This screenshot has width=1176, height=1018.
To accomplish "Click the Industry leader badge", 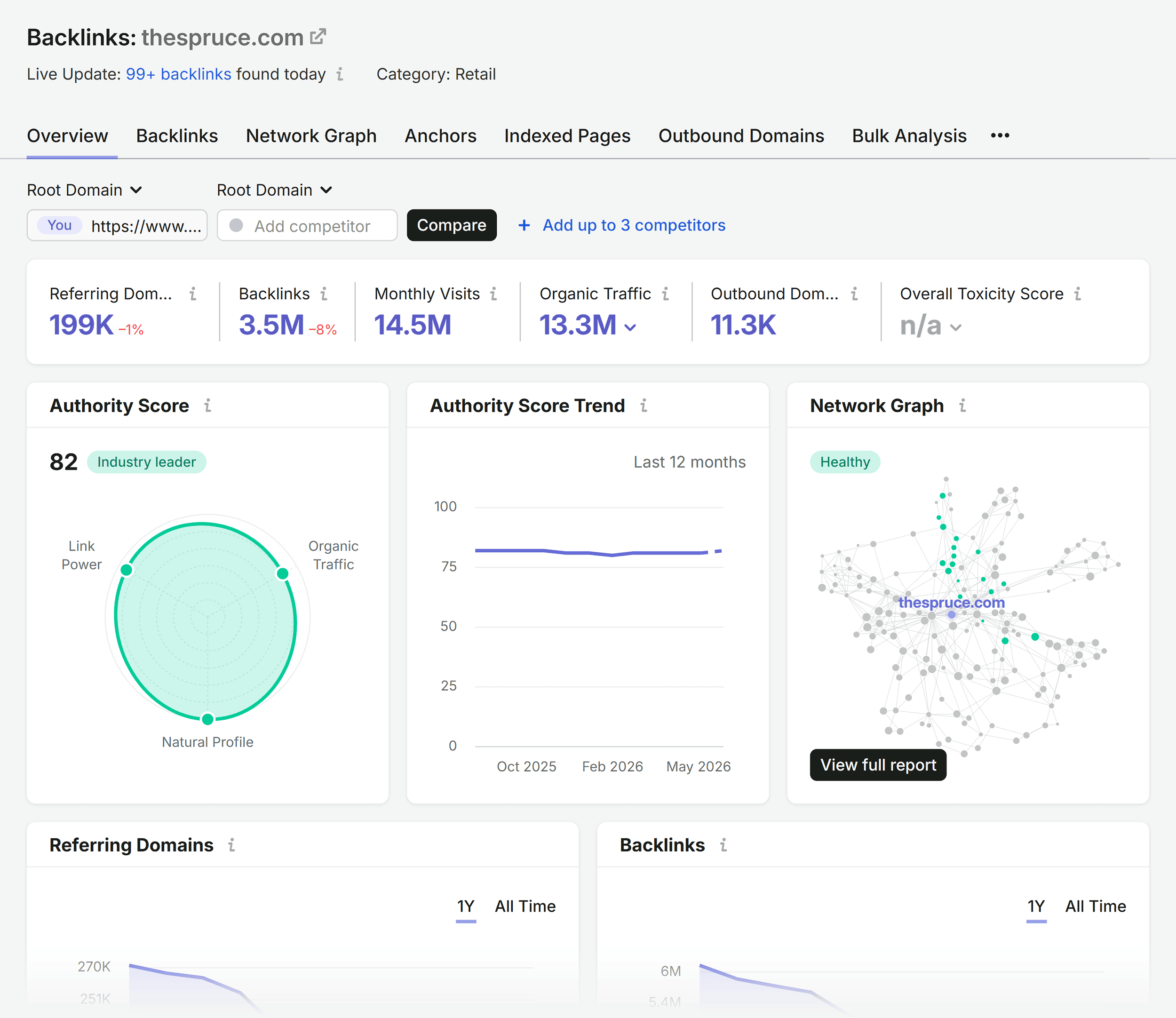I will tap(147, 462).
